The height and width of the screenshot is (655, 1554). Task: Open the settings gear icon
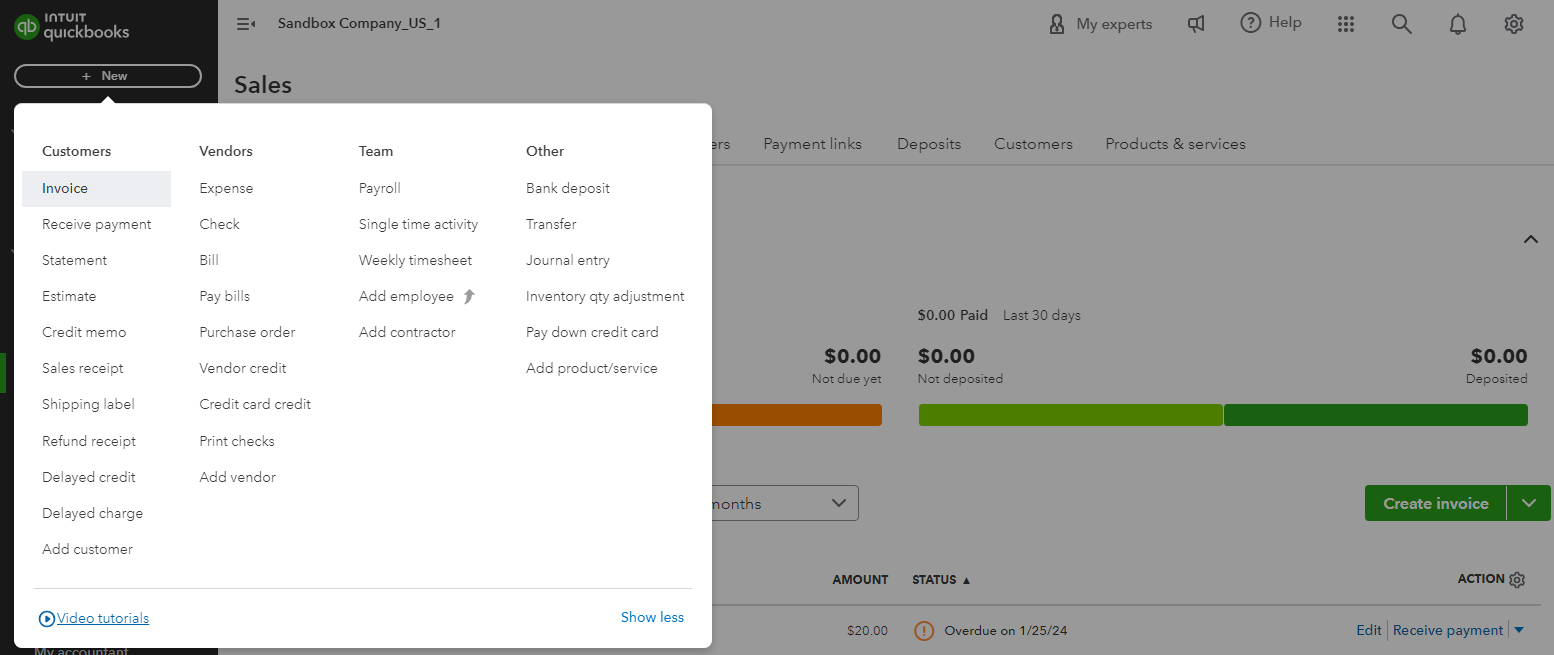pyautogui.click(x=1514, y=23)
